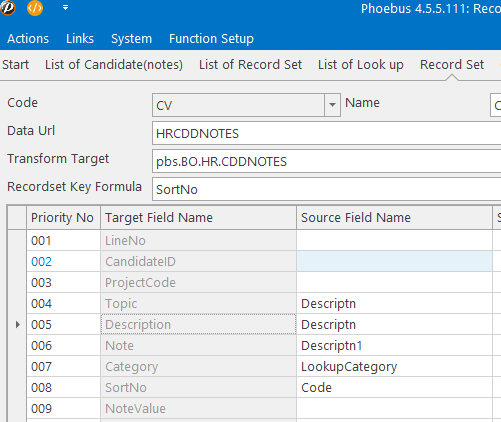Select the empty source cell for CandidateID
Image resolution: width=501 pixels, height=422 pixels.
click(394, 262)
